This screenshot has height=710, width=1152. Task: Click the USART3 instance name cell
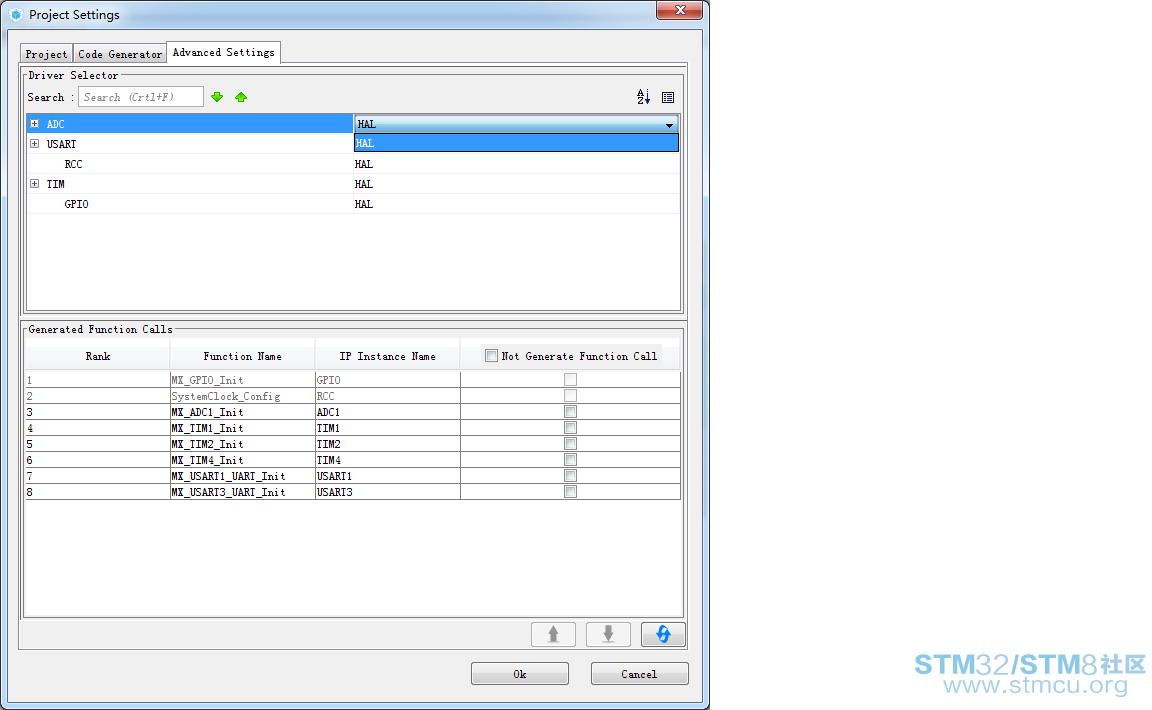(387, 492)
